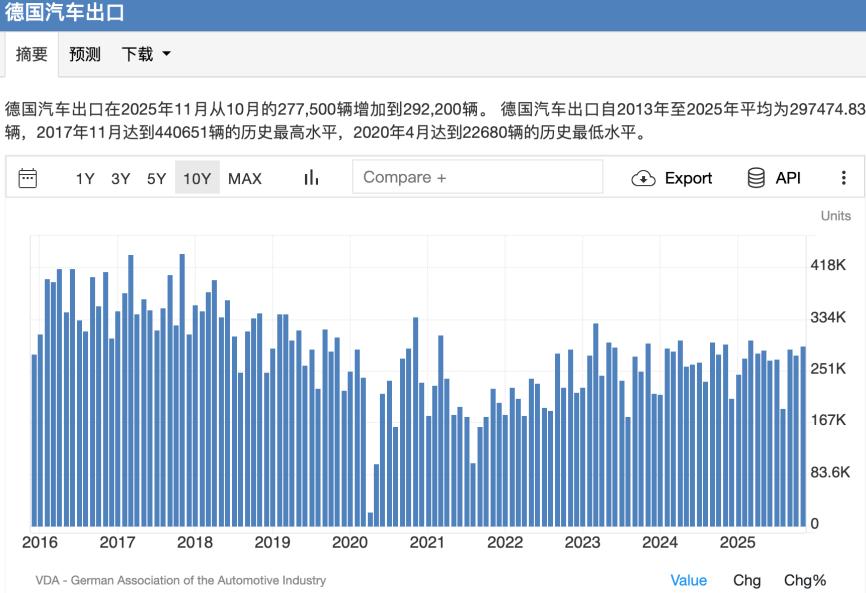
Task: Switch to the 预测 tab
Action: click(84, 53)
